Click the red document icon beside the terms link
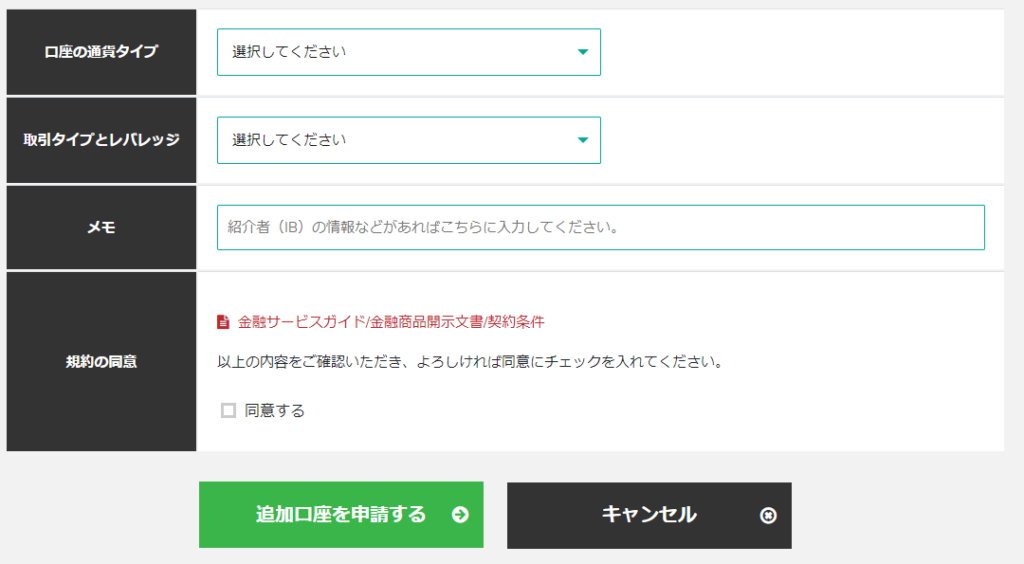Image resolution: width=1024 pixels, height=564 pixels. pyautogui.click(x=223, y=322)
